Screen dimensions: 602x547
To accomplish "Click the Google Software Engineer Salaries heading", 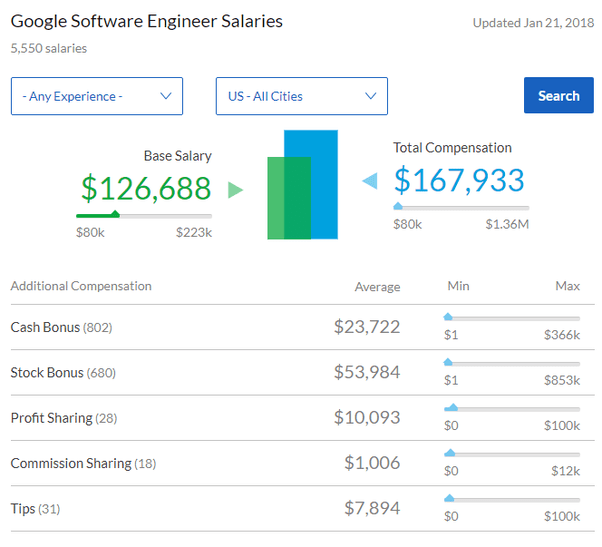I will pos(147,21).
